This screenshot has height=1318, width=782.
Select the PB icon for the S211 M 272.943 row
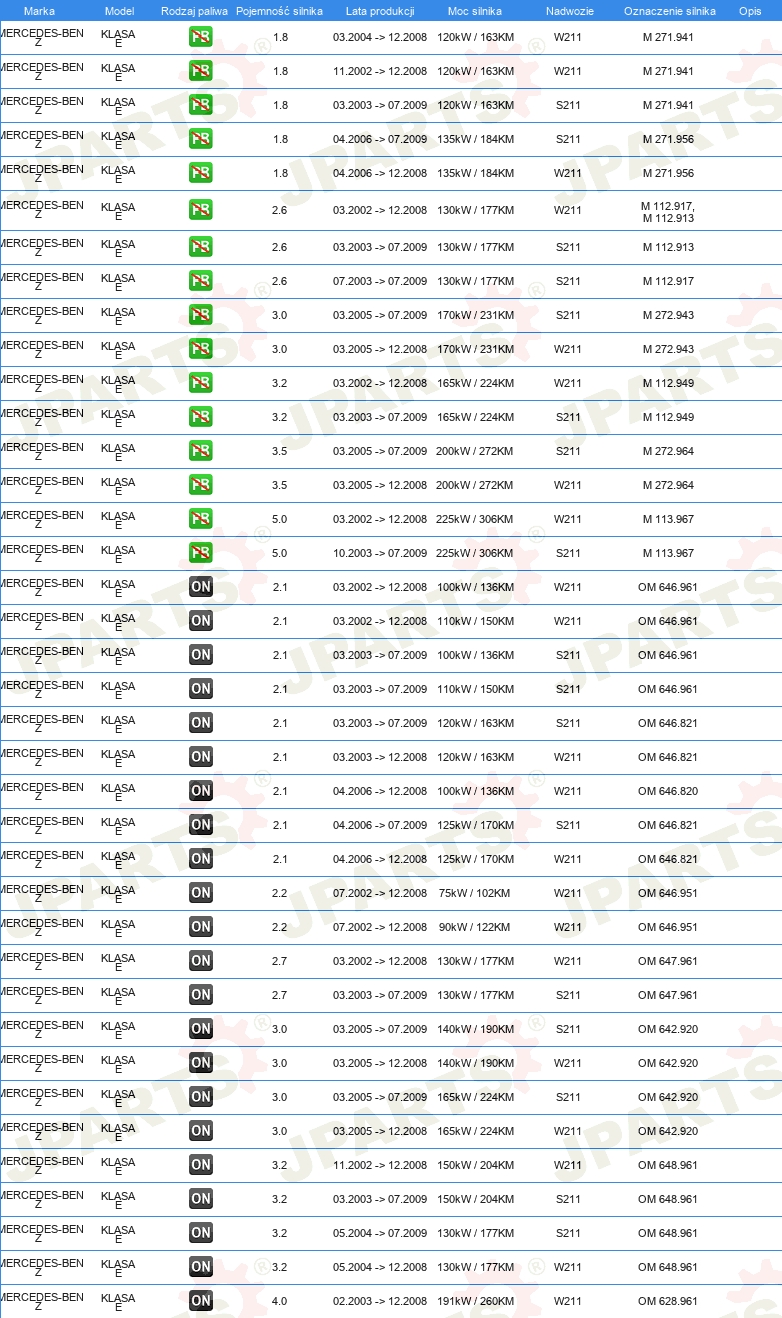200,316
